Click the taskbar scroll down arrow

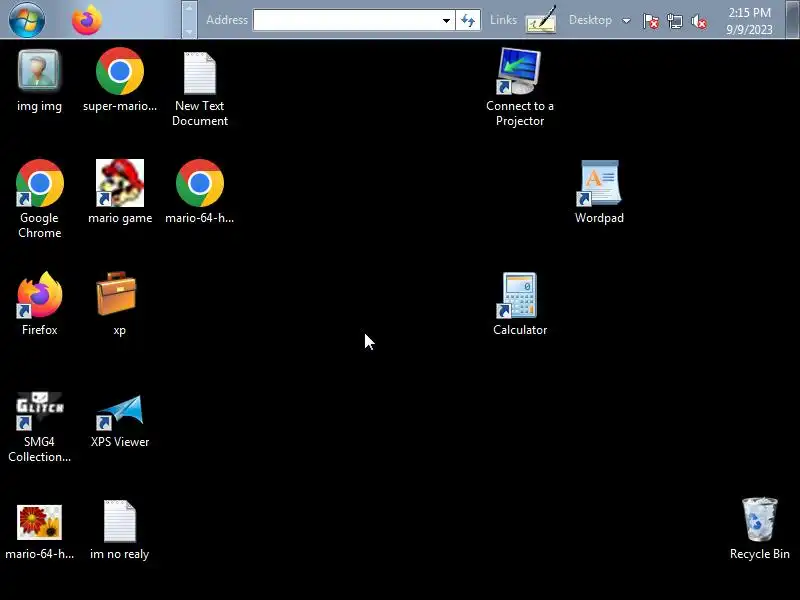(x=189, y=31)
